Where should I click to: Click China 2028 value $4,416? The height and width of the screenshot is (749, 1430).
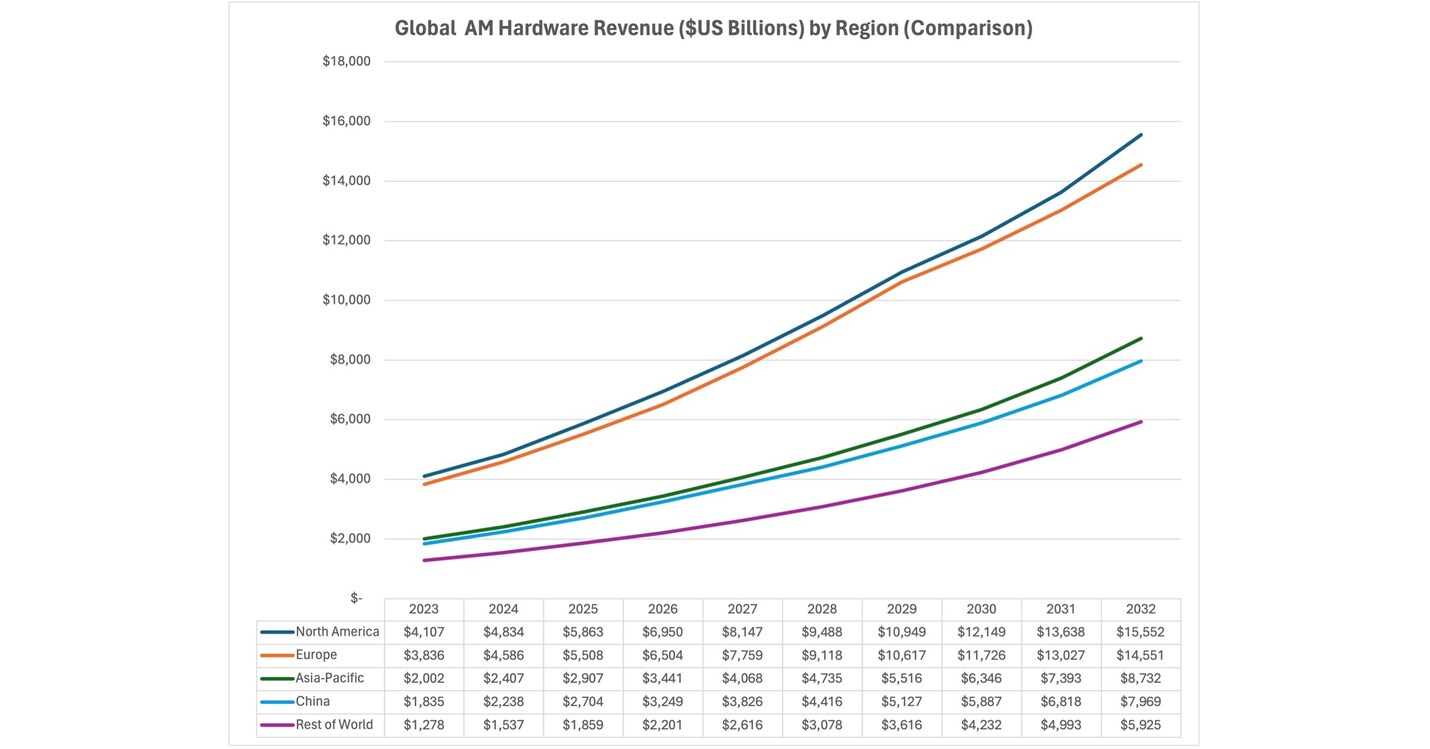click(822, 702)
